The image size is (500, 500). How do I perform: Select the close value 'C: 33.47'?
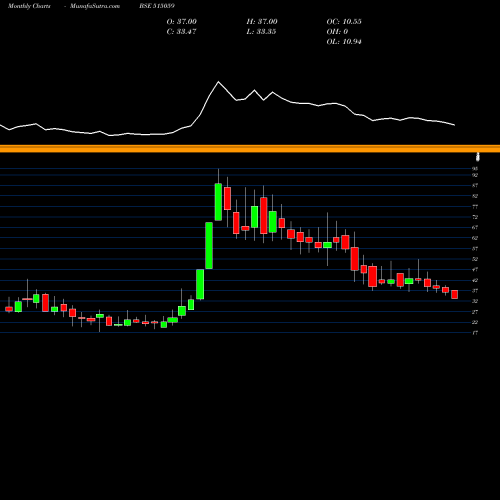[181, 32]
